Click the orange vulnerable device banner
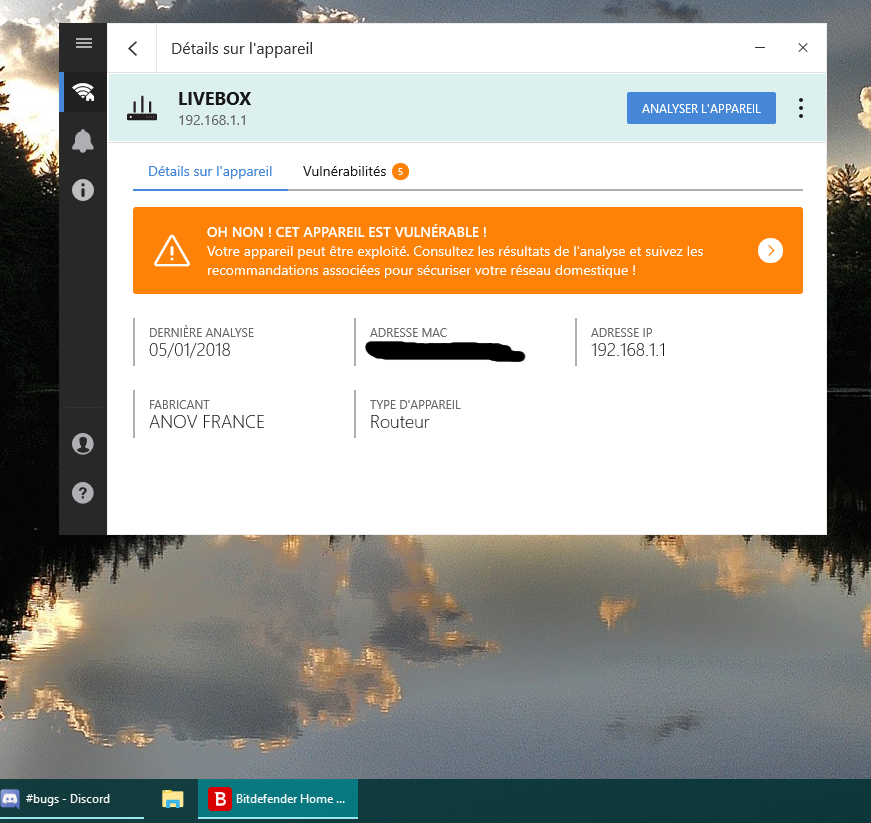This screenshot has width=871, height=823. (x=468, y=250)
